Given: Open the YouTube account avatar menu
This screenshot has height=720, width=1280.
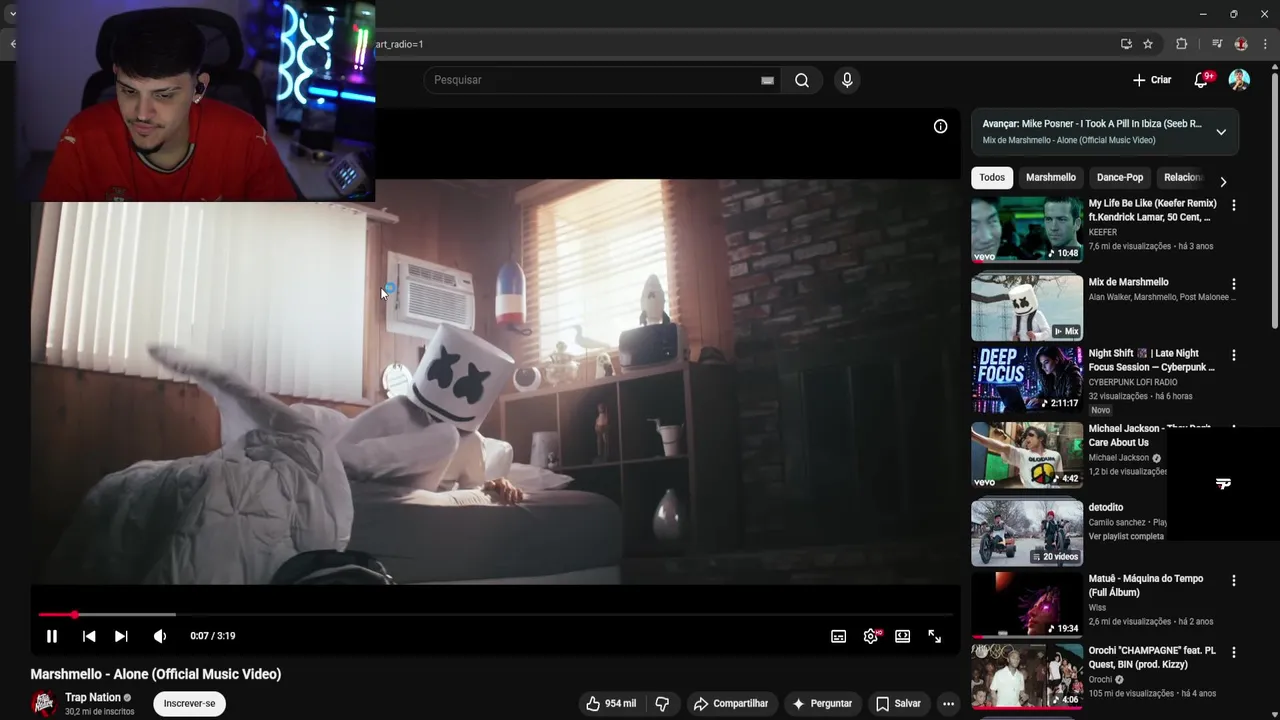Looking at the screenshot, I should click(1239, 80).
